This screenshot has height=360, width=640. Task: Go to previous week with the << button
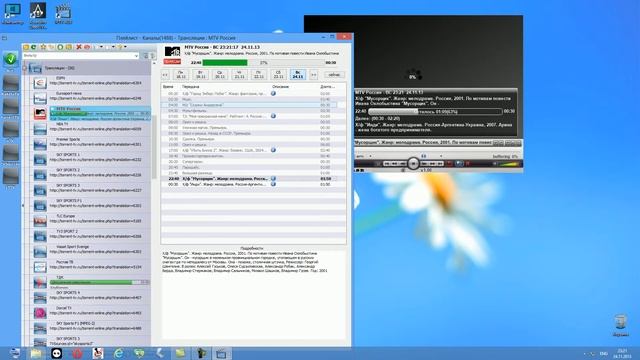(165, 75)
